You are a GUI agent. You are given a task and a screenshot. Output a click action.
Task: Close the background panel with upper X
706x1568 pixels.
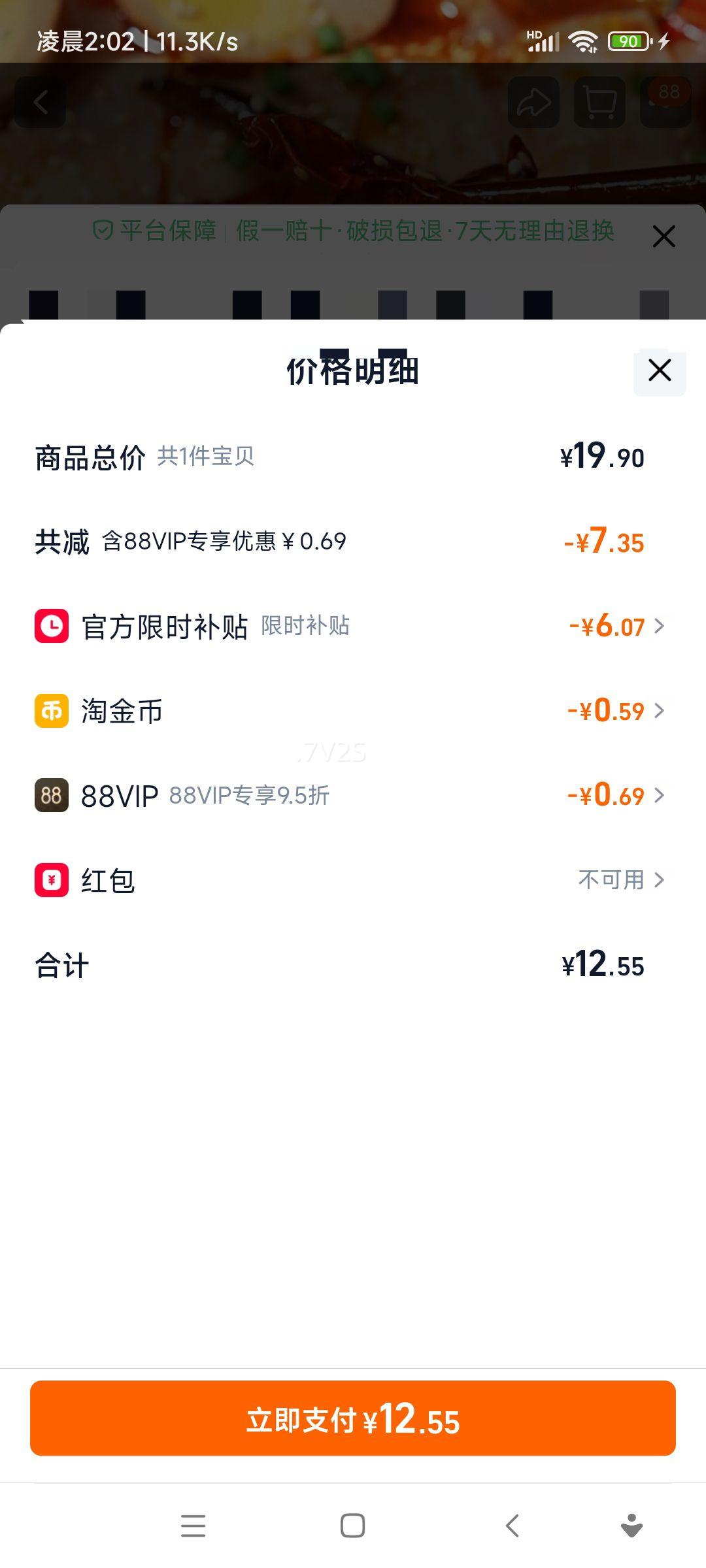tap(664, 237)
